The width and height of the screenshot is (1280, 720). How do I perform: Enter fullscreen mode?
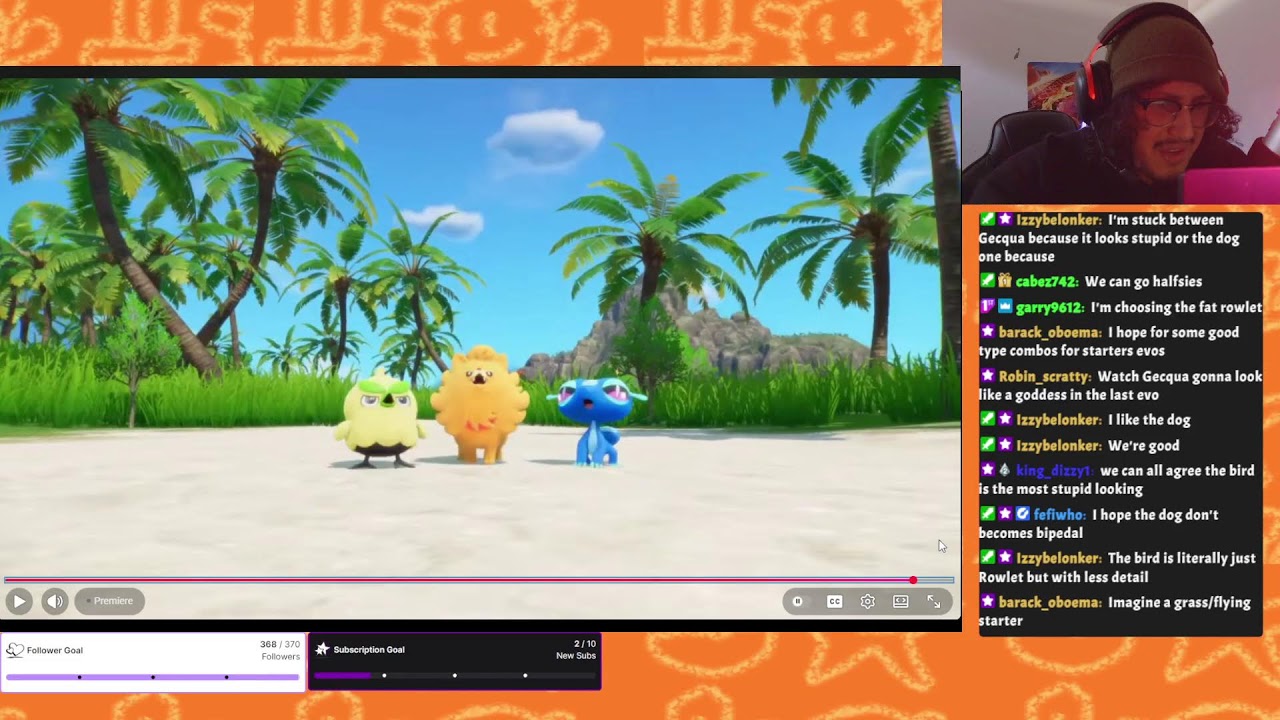(x=934, y=601)
